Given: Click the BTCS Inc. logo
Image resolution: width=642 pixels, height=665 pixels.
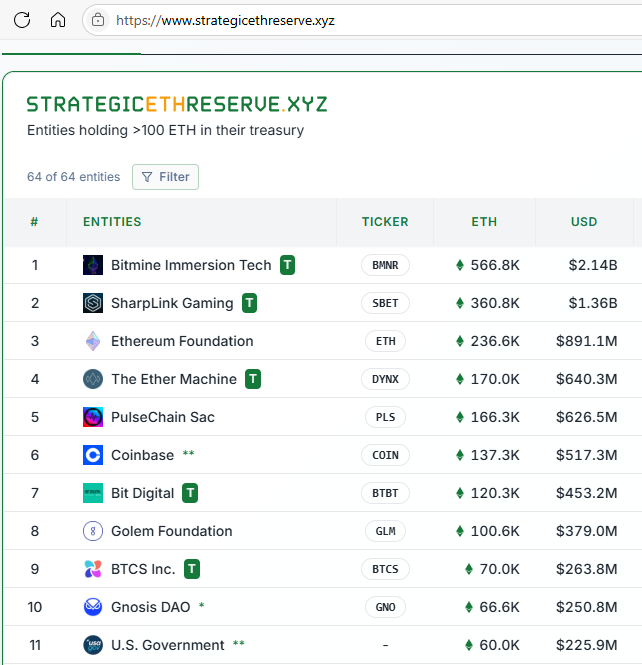Looking at the screenshot, I should 93,569.
